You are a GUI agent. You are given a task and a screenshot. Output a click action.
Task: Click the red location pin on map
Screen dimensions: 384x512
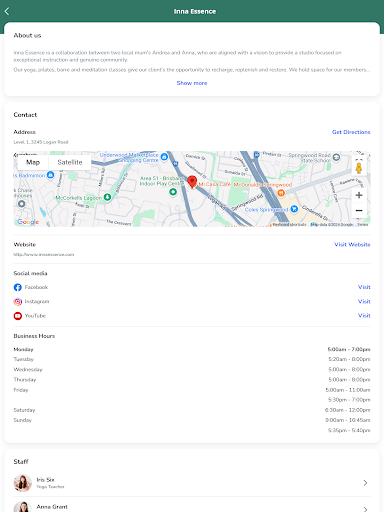coord(192,182)
